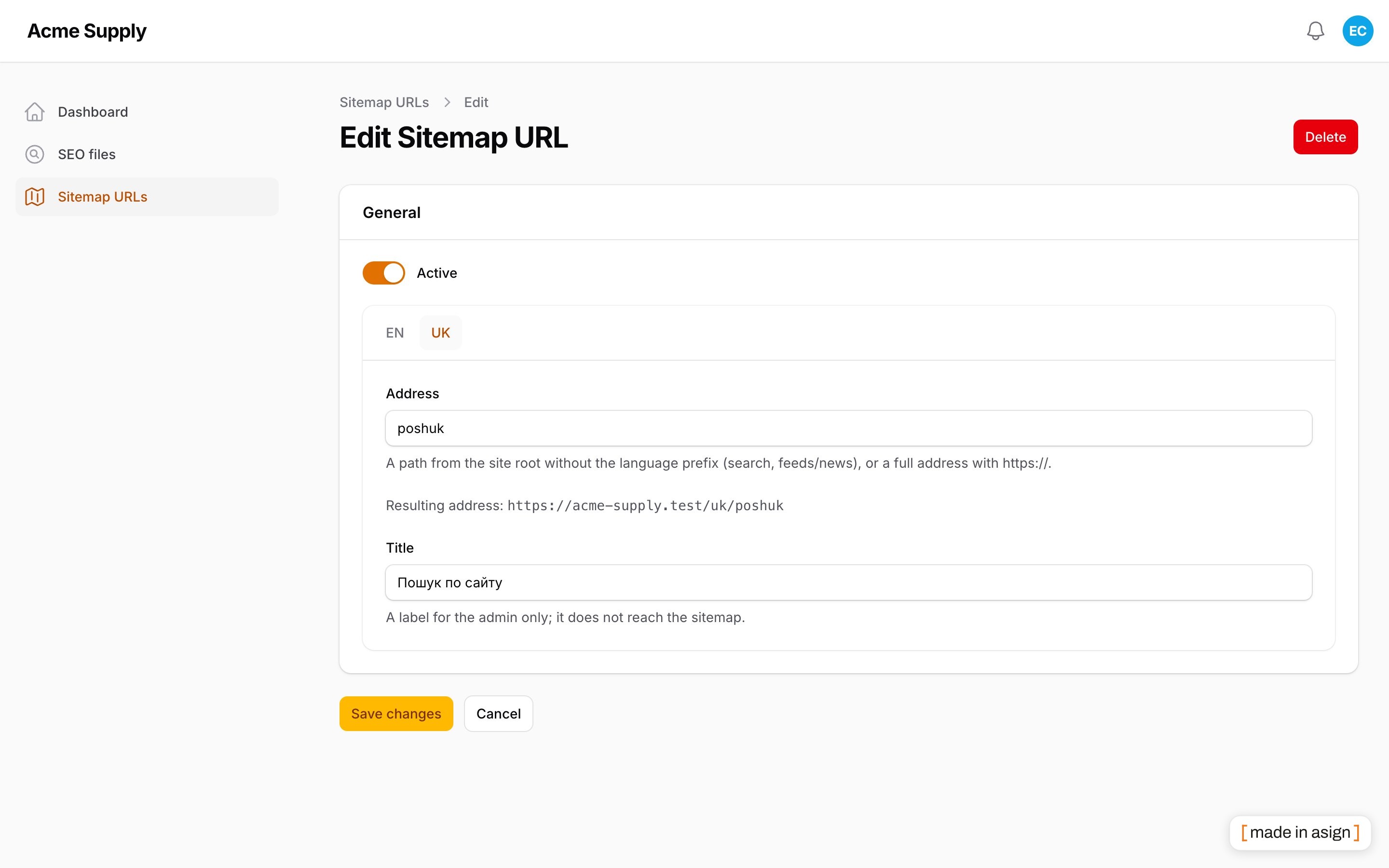Click the Edit breadcrumb item

pos(476,102)
